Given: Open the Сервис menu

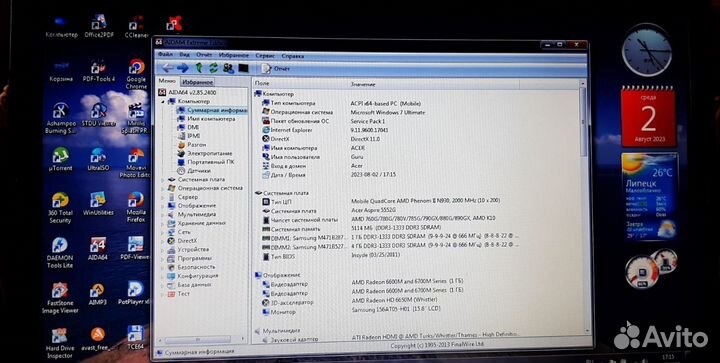Looking at the screenshot, I should pos(265,56).
